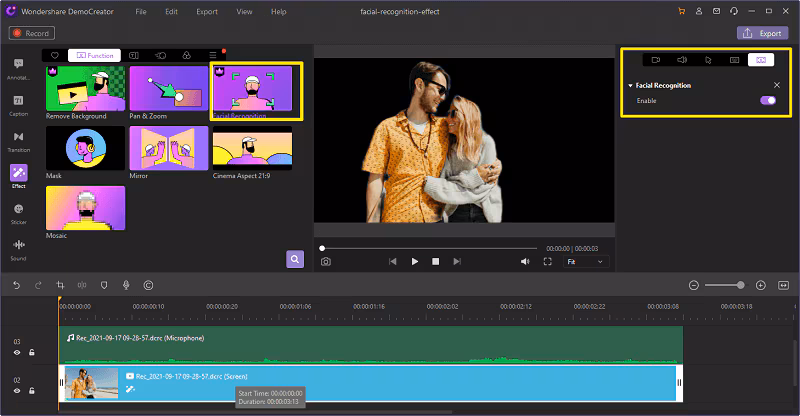Remove the Facial Recognition effect with X
The image size is (800, 416).
pos(777,85)
